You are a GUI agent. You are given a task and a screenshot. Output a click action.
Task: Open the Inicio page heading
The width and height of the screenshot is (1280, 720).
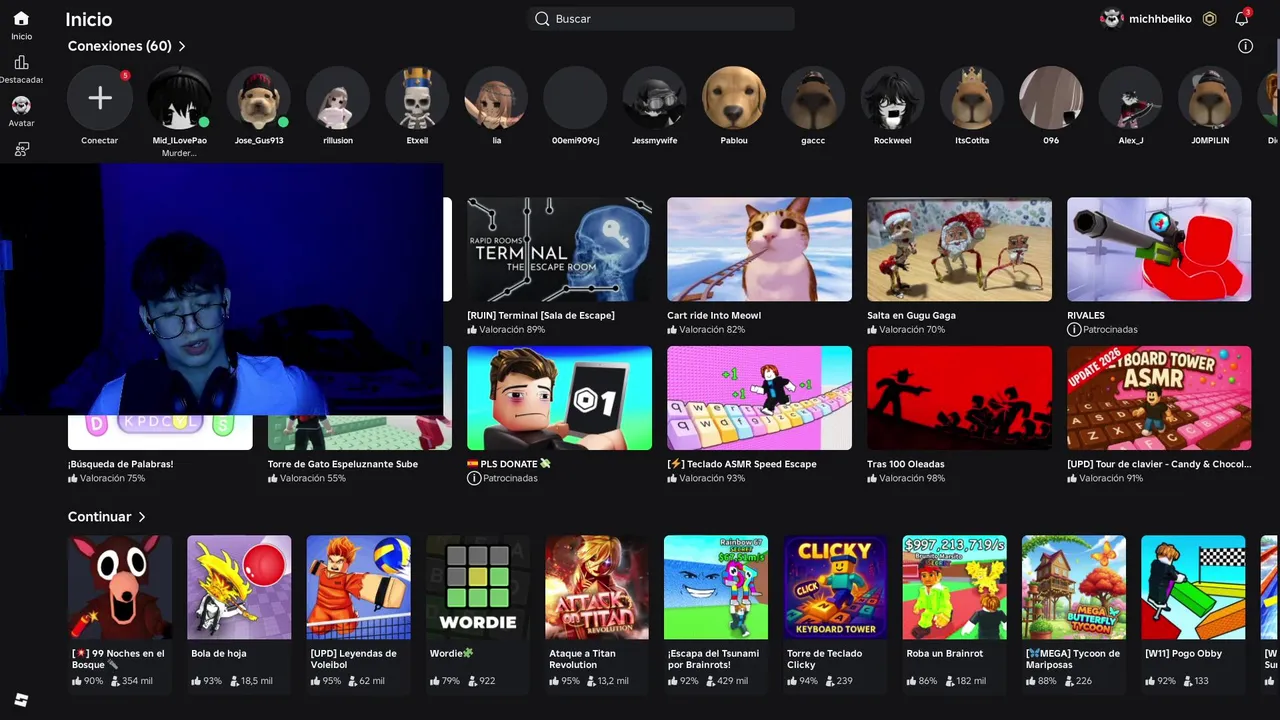click(89, 19)
